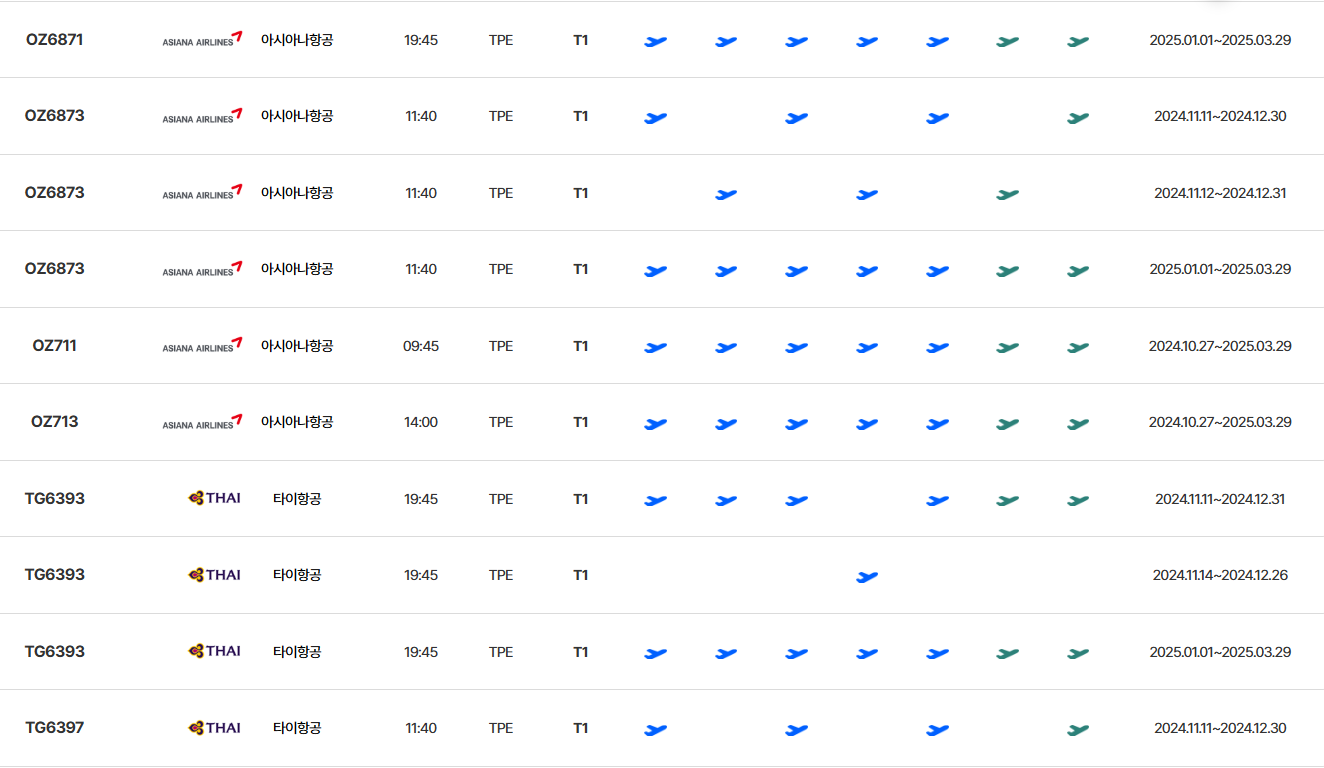
Task: Click date range 2024.11.12~2024.12.31
Action: pyautogui.click(x=1220, y=193)
